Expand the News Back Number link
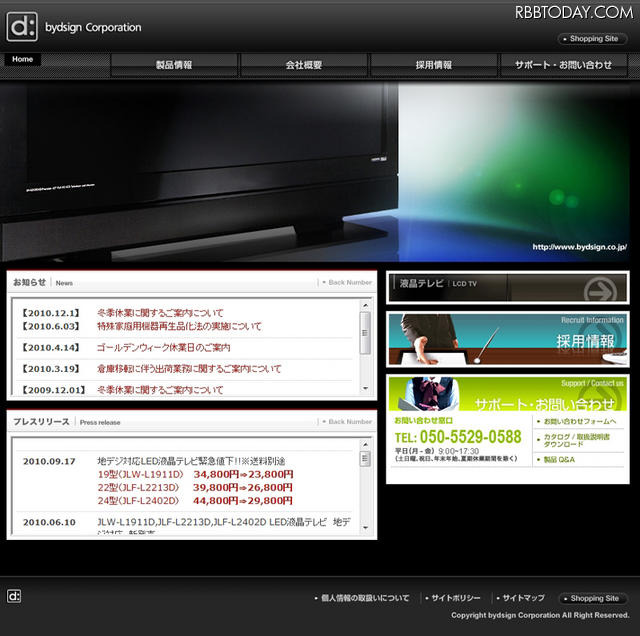Viewport: 640px width, 636px height. point(347,282)
